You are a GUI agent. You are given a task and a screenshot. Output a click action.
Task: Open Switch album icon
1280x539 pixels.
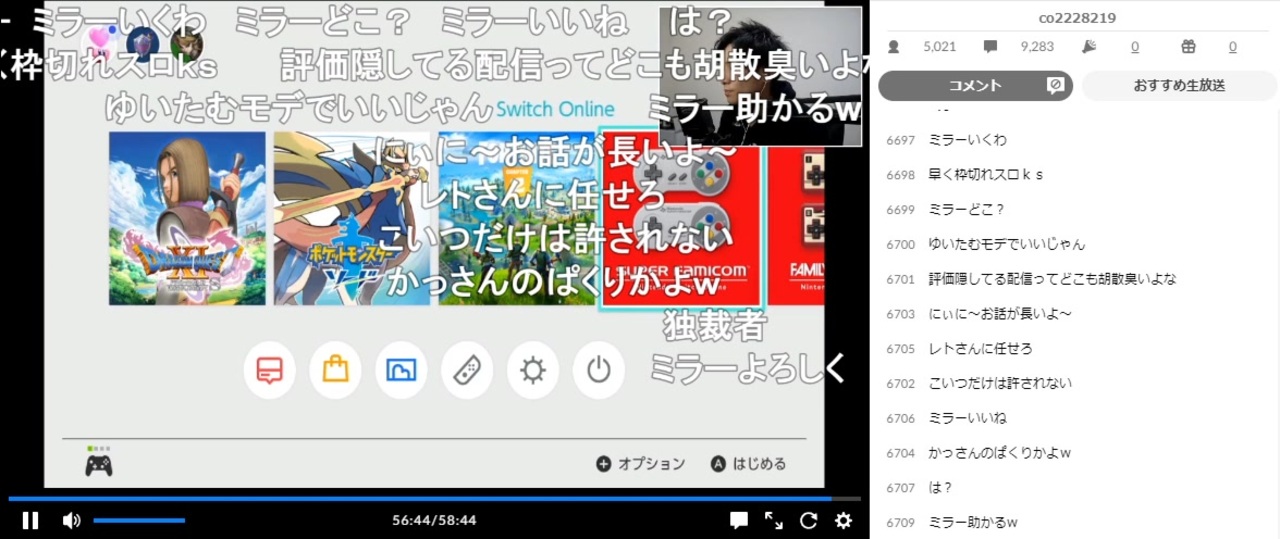click(x=401, y=370)
